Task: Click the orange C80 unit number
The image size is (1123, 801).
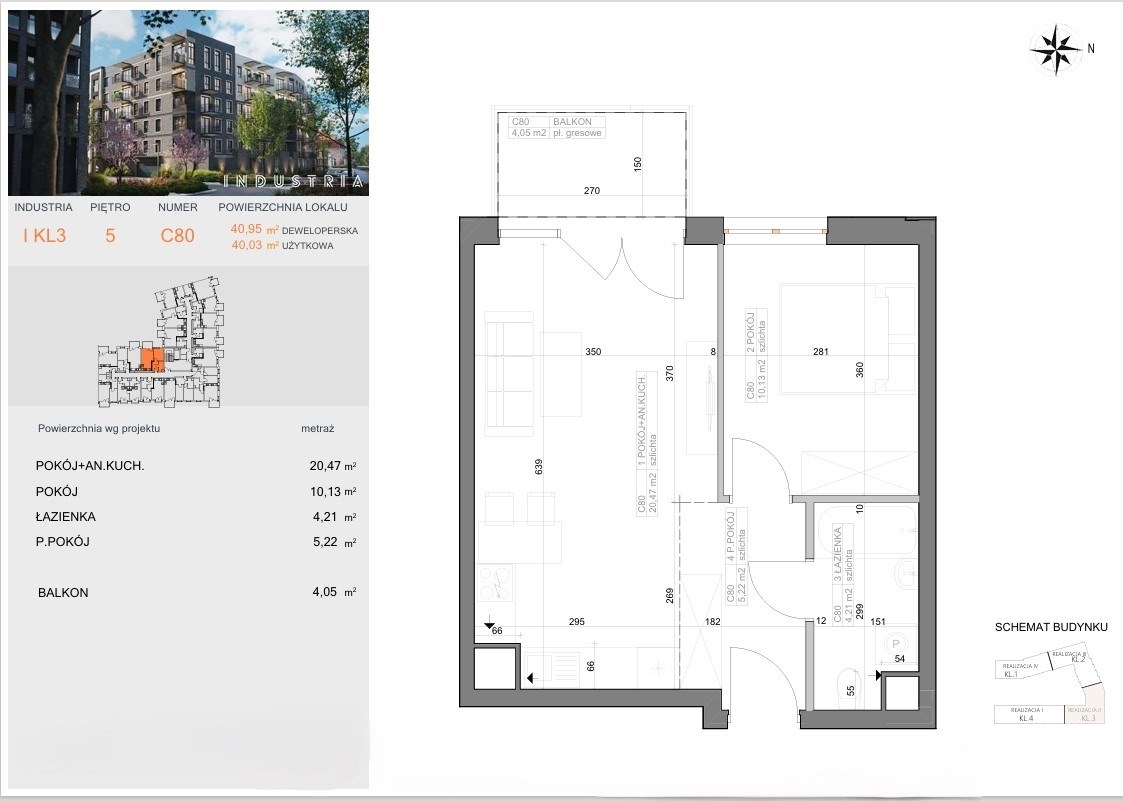Action: point(177,237)
